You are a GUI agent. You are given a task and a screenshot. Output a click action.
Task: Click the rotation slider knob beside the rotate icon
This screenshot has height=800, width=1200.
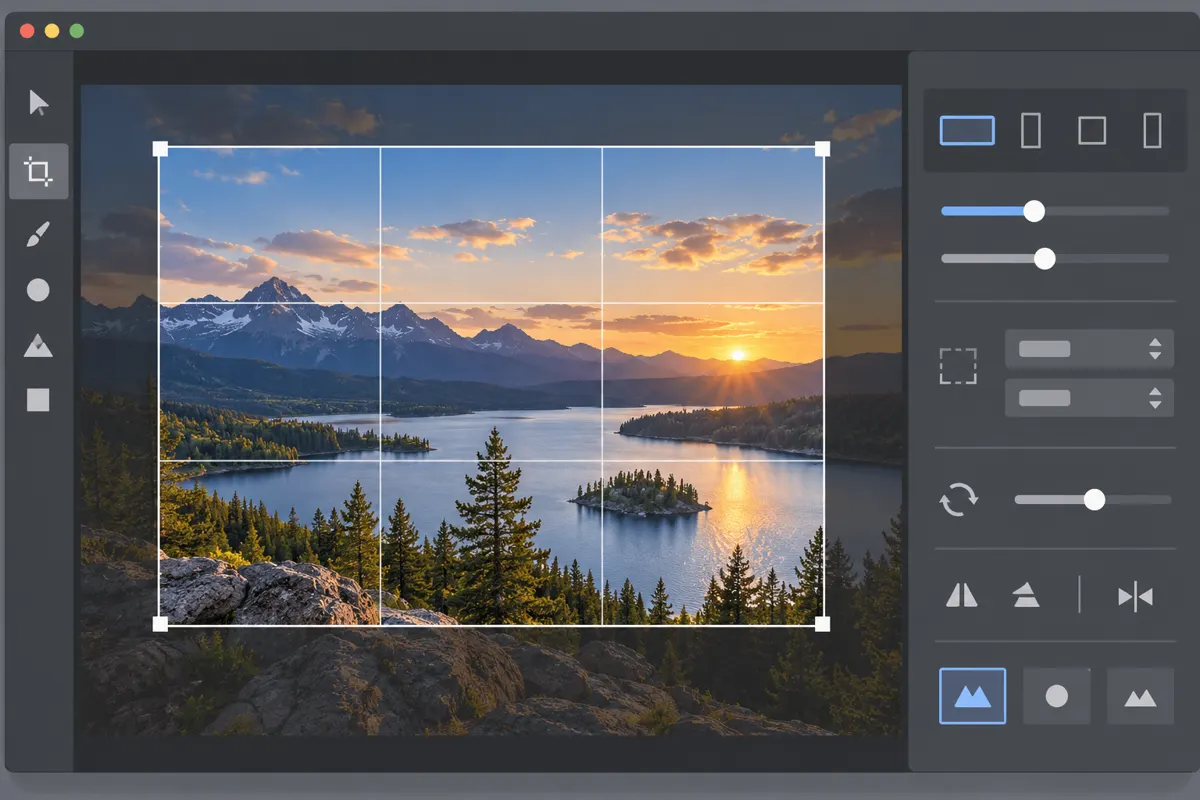pyautogui.click(x=1095, y=499)
